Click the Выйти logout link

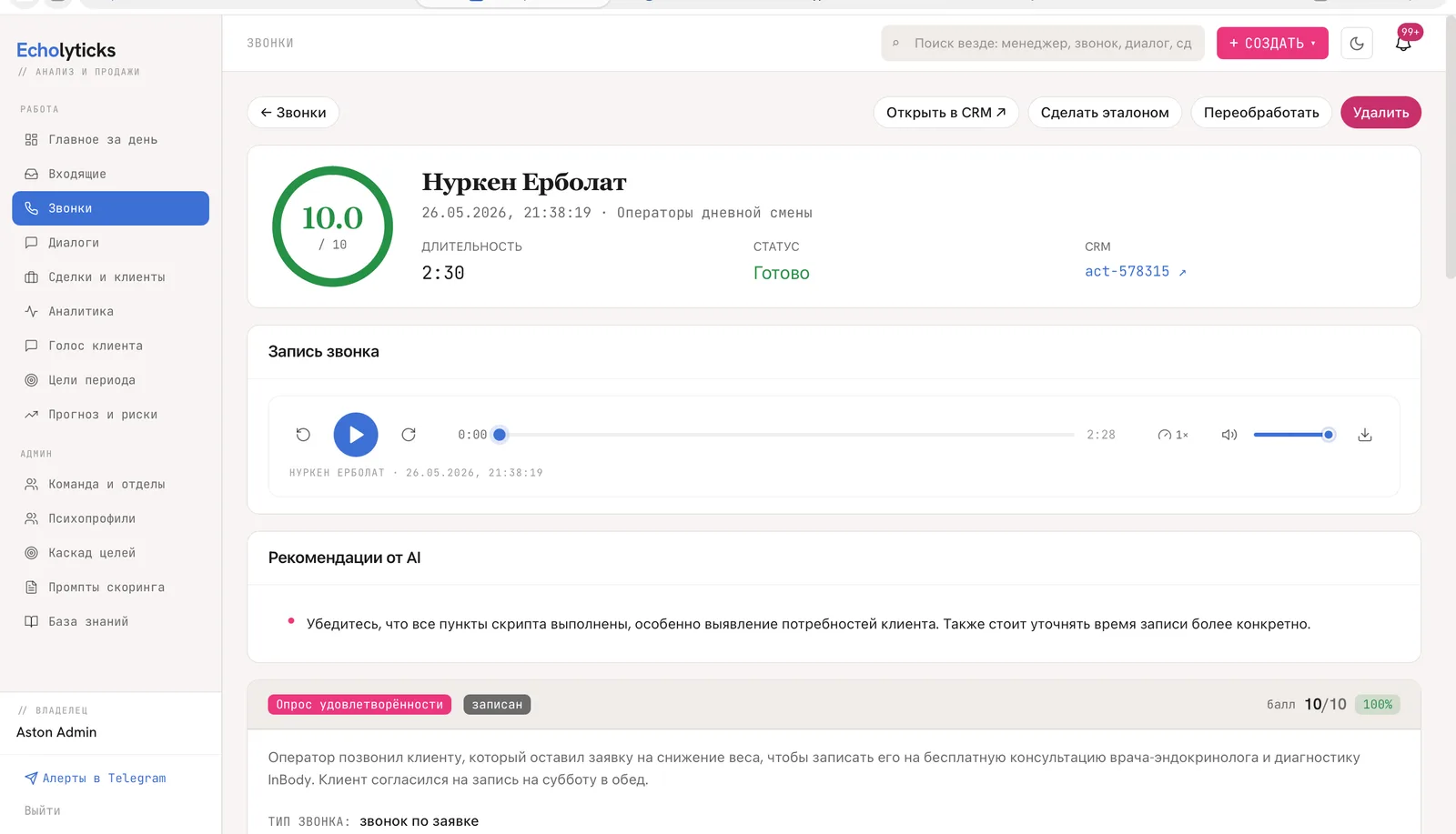pos(43,810)
